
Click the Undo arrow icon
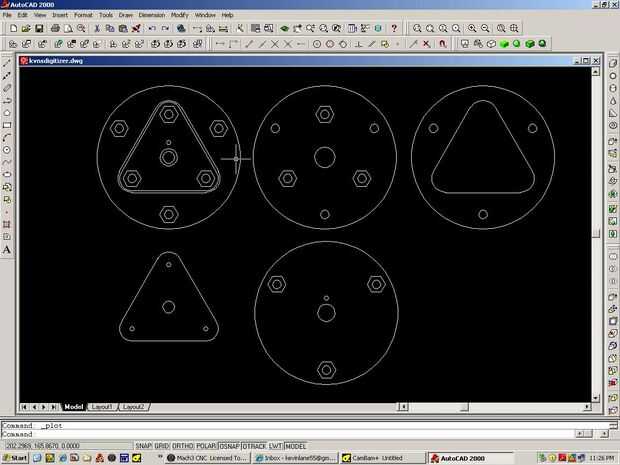[x=152, y=28]
